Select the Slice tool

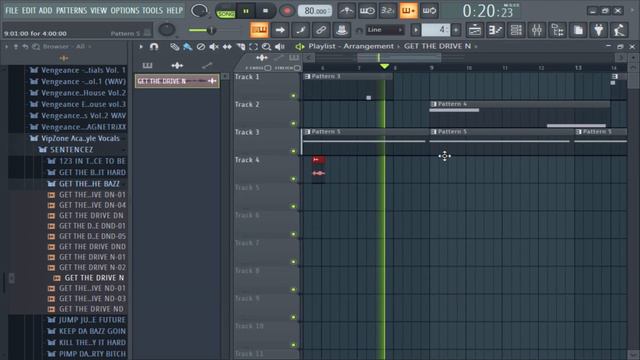click(240, 47)
